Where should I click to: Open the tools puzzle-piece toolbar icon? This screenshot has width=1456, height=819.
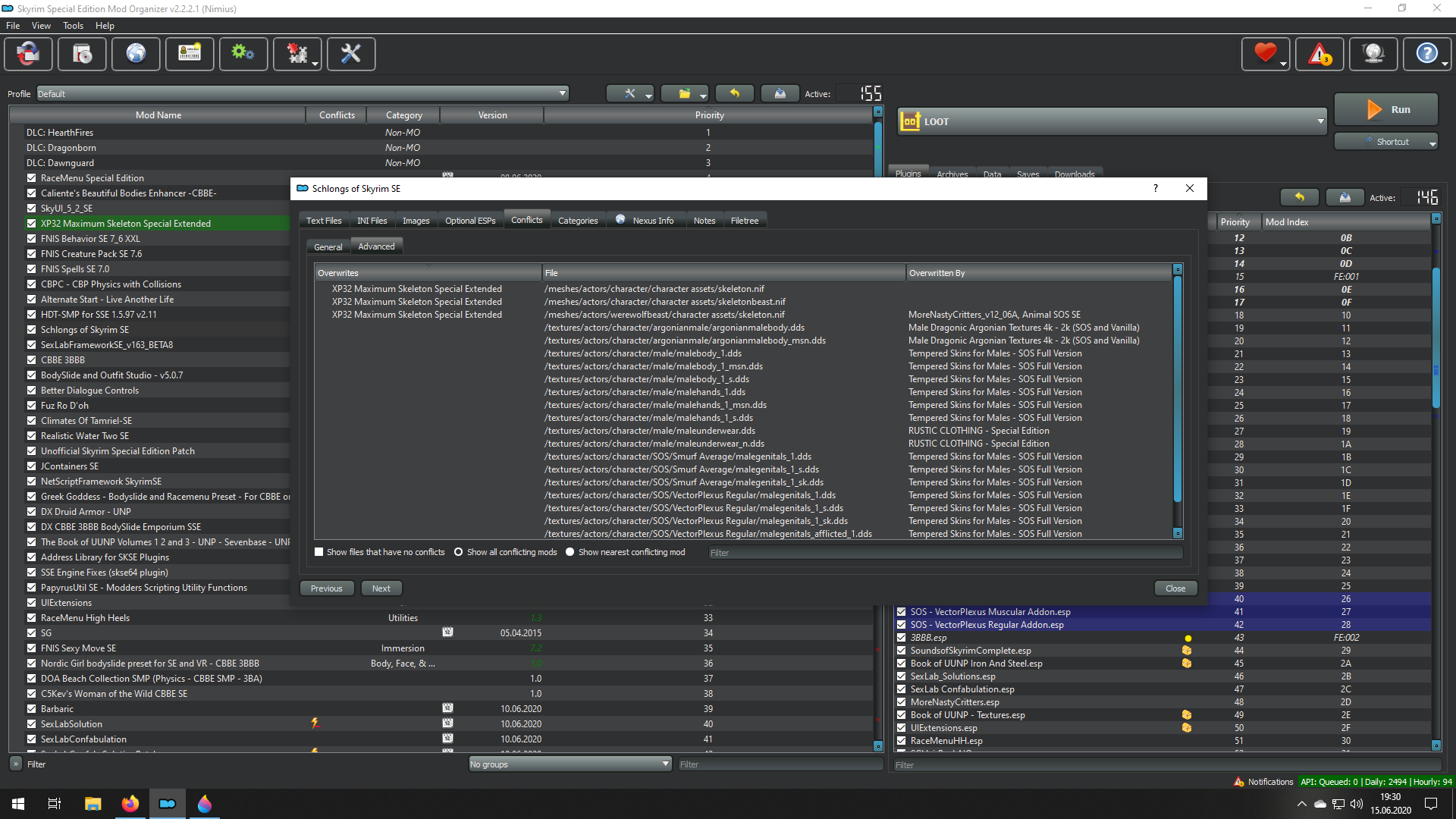click(297, 54)
